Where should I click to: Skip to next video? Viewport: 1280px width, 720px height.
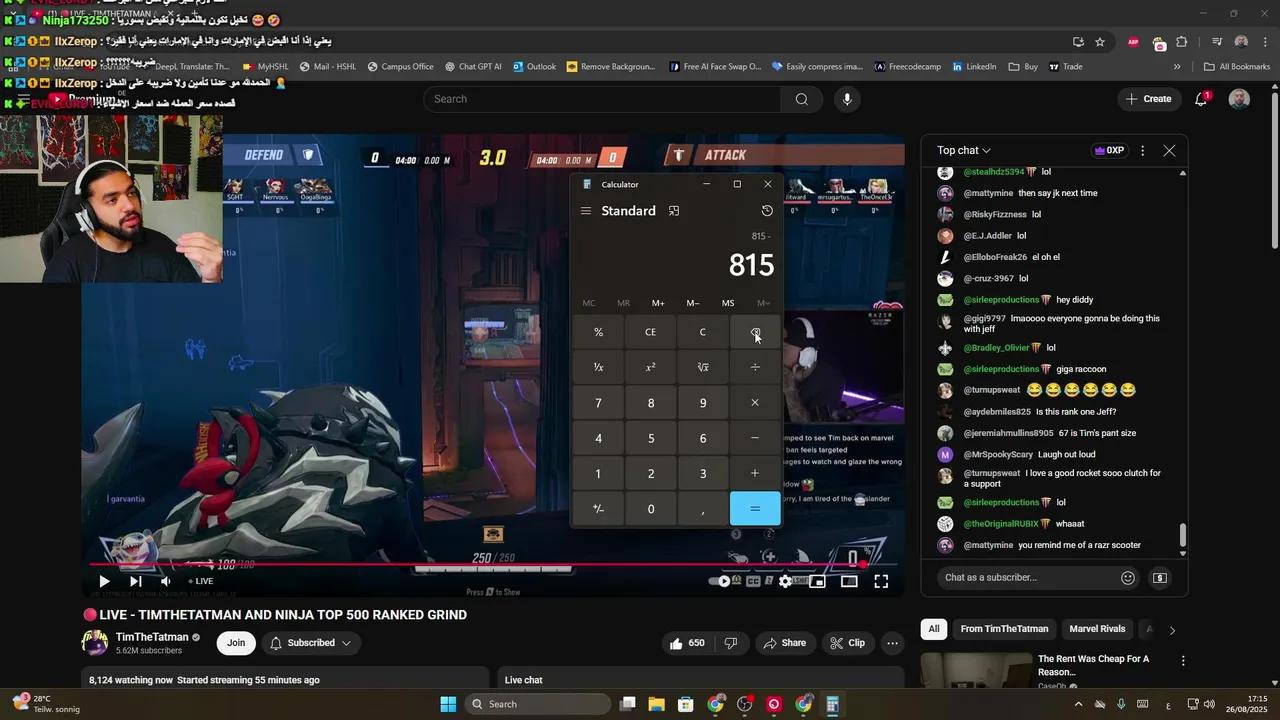pyautogui.click(x=135, y=581)
